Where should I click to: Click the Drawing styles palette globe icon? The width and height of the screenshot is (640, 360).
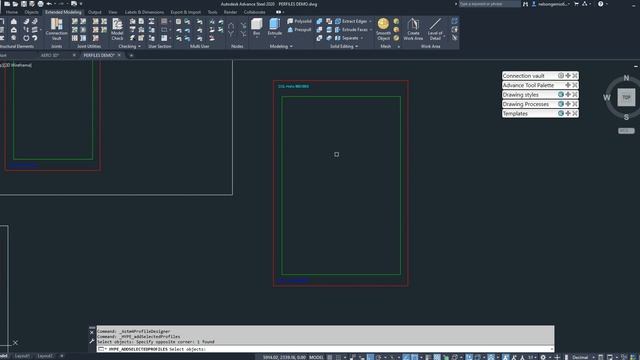561,94
